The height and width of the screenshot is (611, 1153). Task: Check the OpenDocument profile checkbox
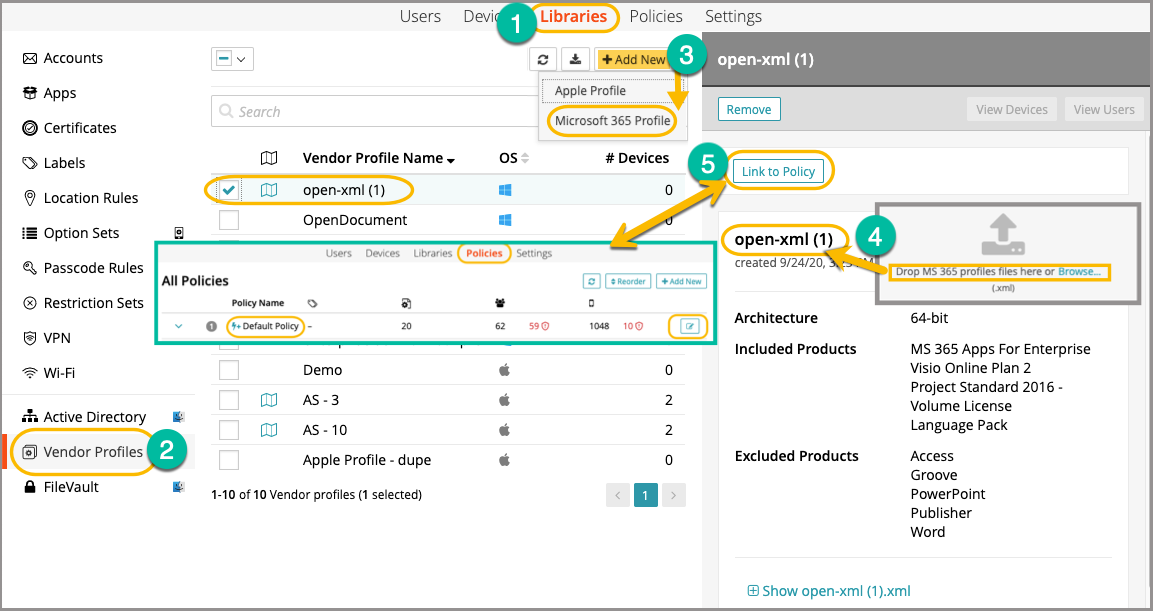(229, 220)
